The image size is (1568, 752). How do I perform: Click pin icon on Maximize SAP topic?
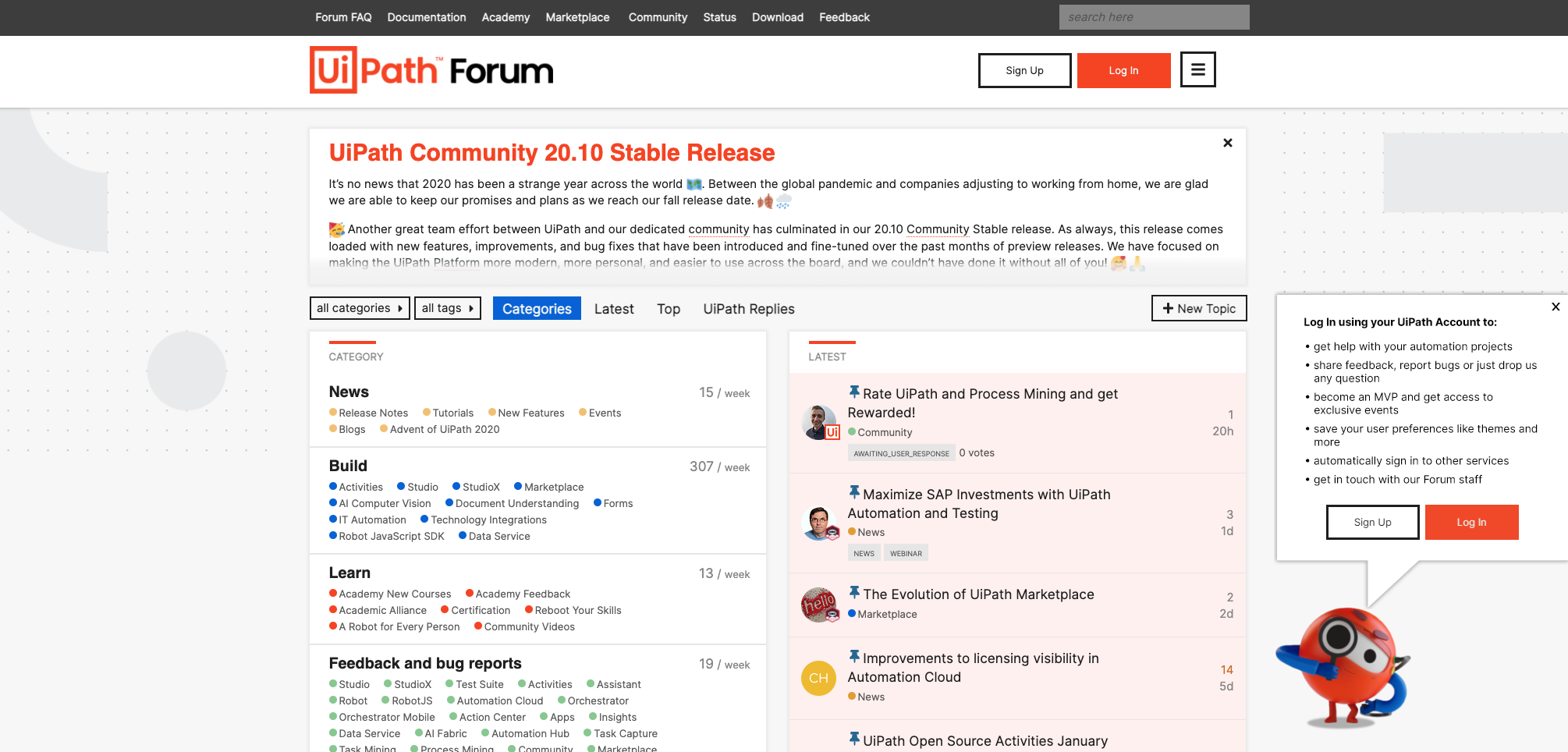coord(854,493)
